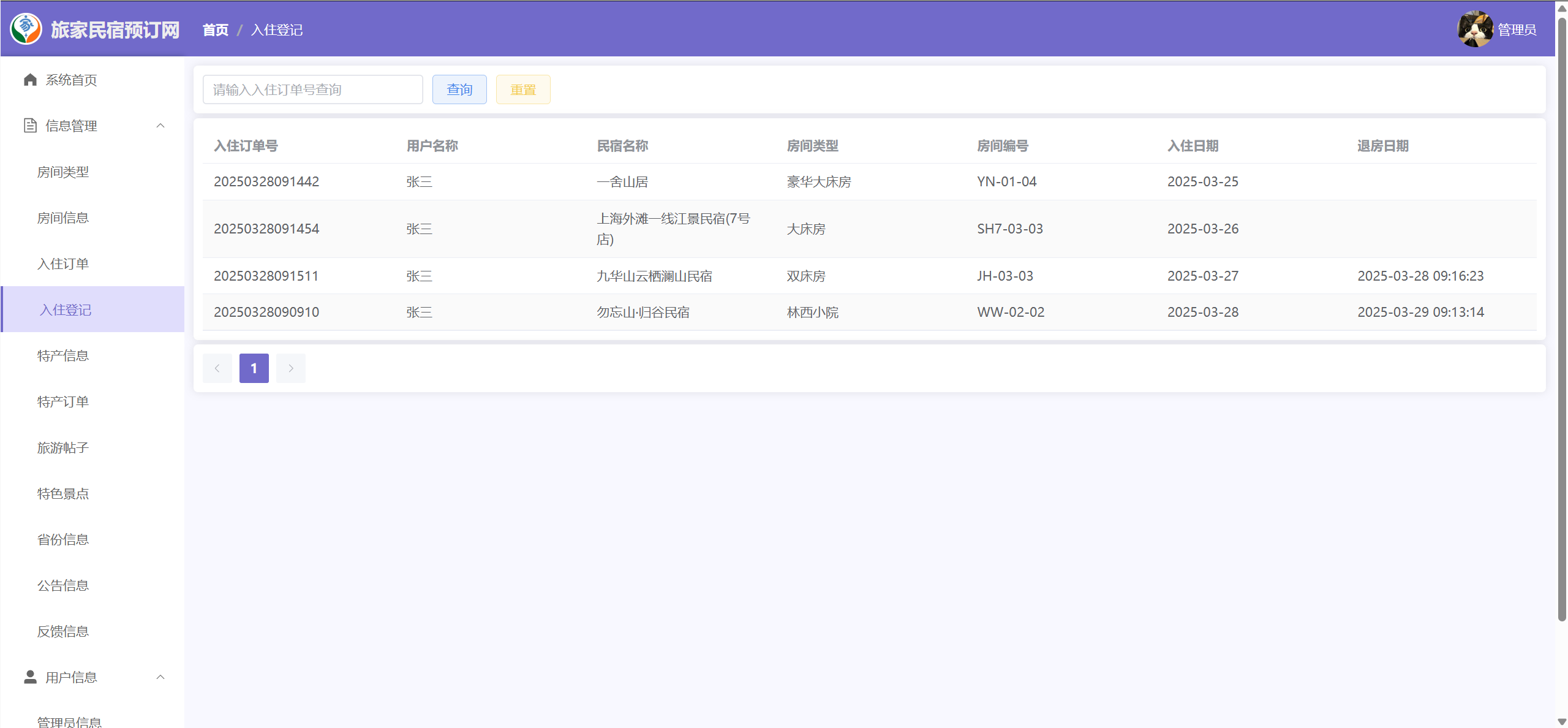Go to the next page arrow
The image size is (1568, 728).
point(291,368)
